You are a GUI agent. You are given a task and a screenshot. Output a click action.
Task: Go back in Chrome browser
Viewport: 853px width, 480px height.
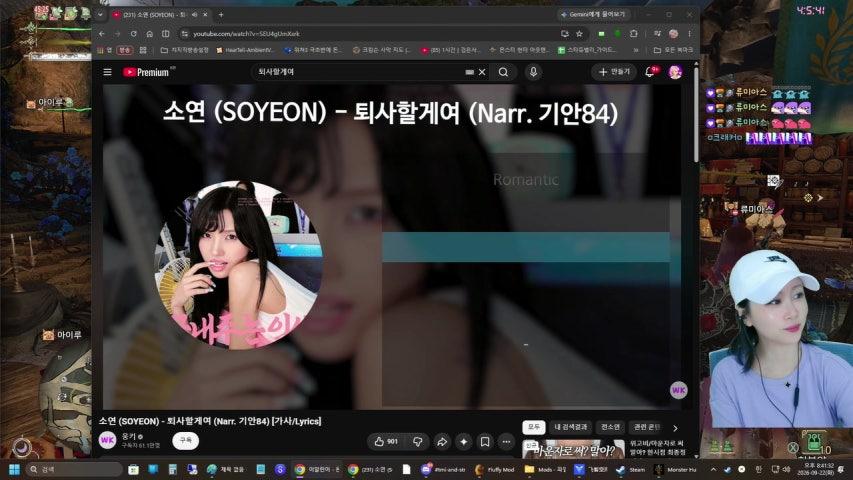click(102, 34)
